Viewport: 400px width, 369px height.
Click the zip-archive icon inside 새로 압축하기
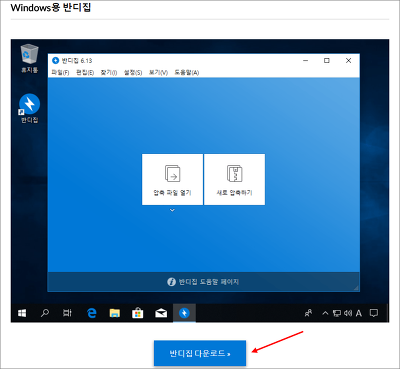(x=235, y=173)
